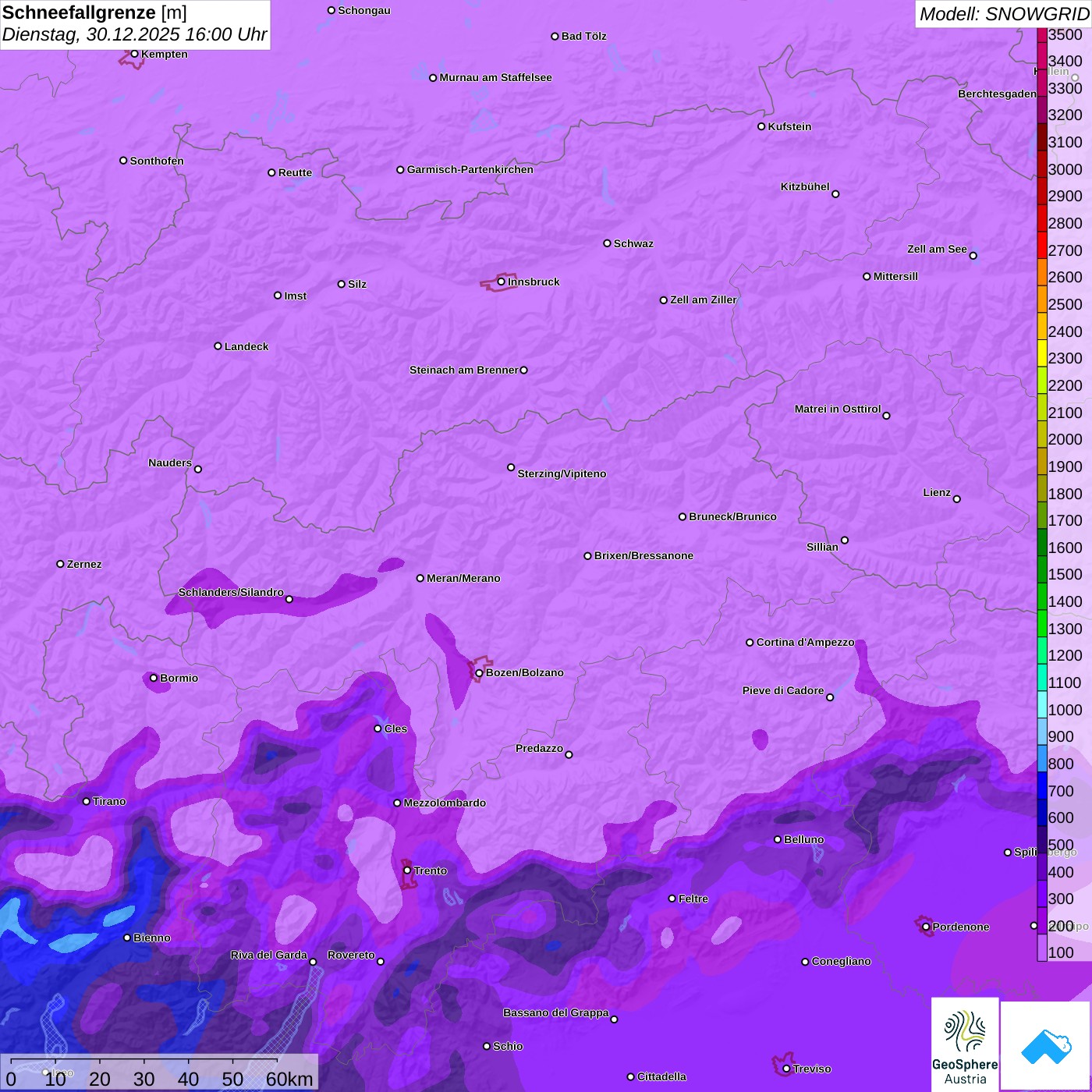Viewport: 1092px width, 1092px height.
Task: Click the date "Dienstag, 30.12.2025 16:00 Uhr"
Action: tap(134, 35)
